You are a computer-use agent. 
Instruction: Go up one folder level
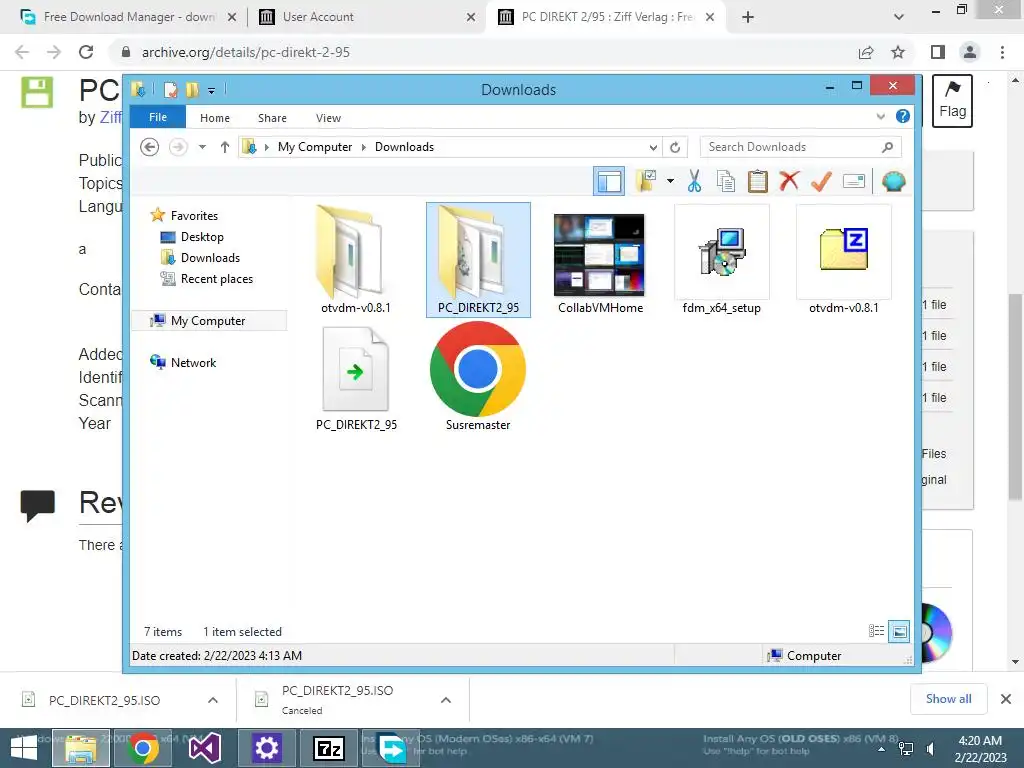[225, 147]
